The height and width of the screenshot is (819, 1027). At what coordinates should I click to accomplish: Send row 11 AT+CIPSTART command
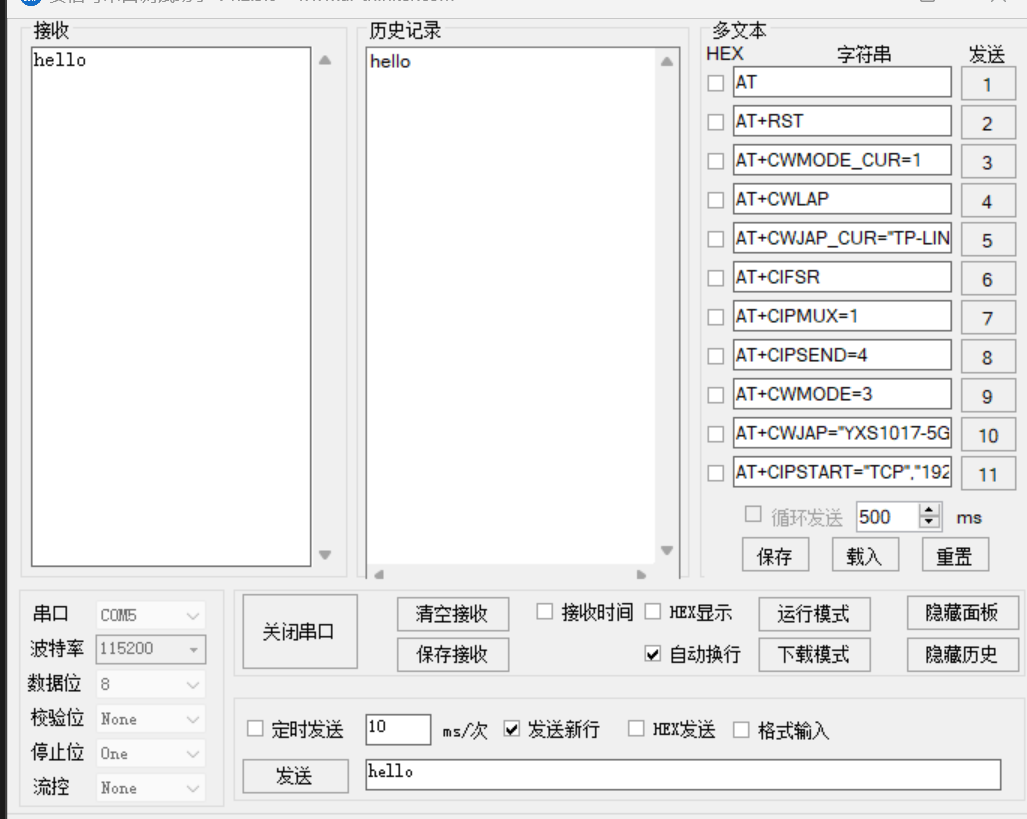tap(988, 474)
